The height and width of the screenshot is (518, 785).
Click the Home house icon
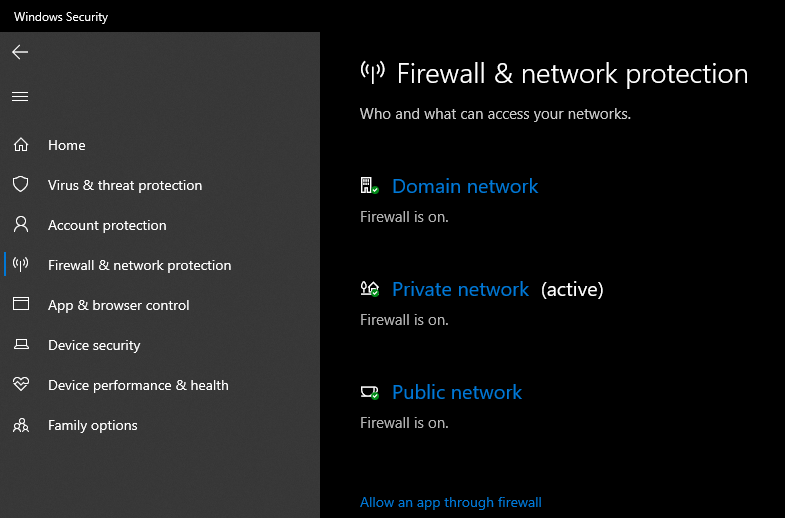[x=21, y=145]
